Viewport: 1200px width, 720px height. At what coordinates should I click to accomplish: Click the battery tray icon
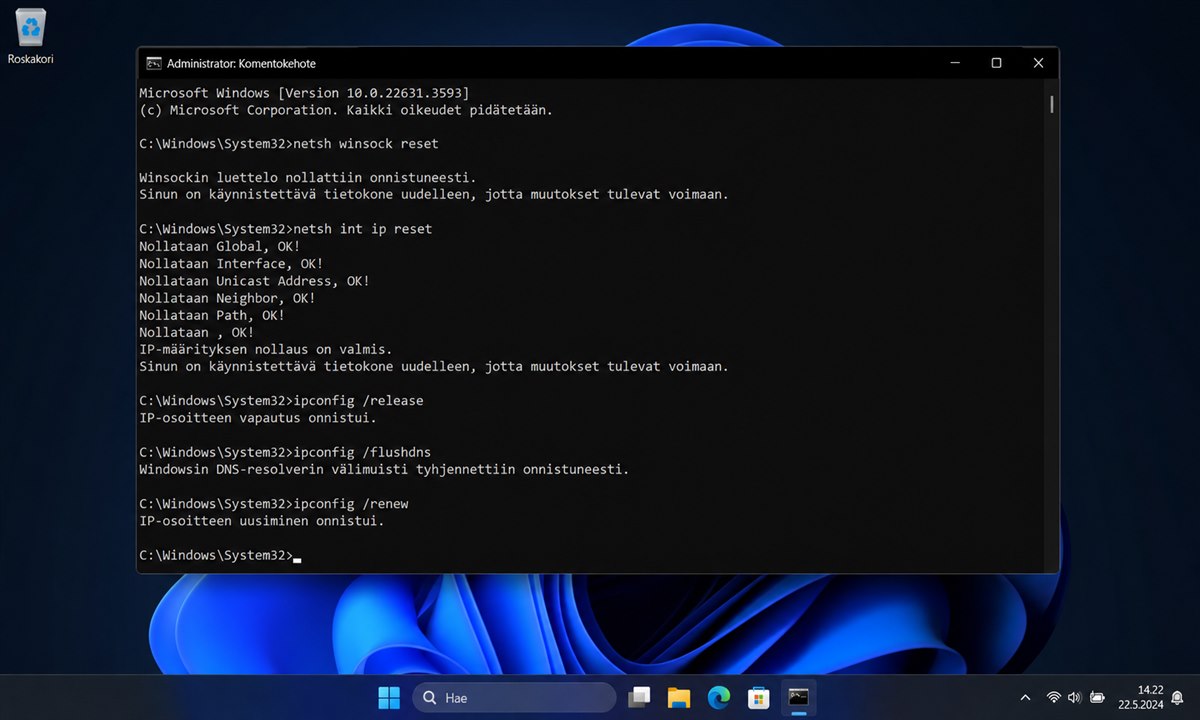1097,697
